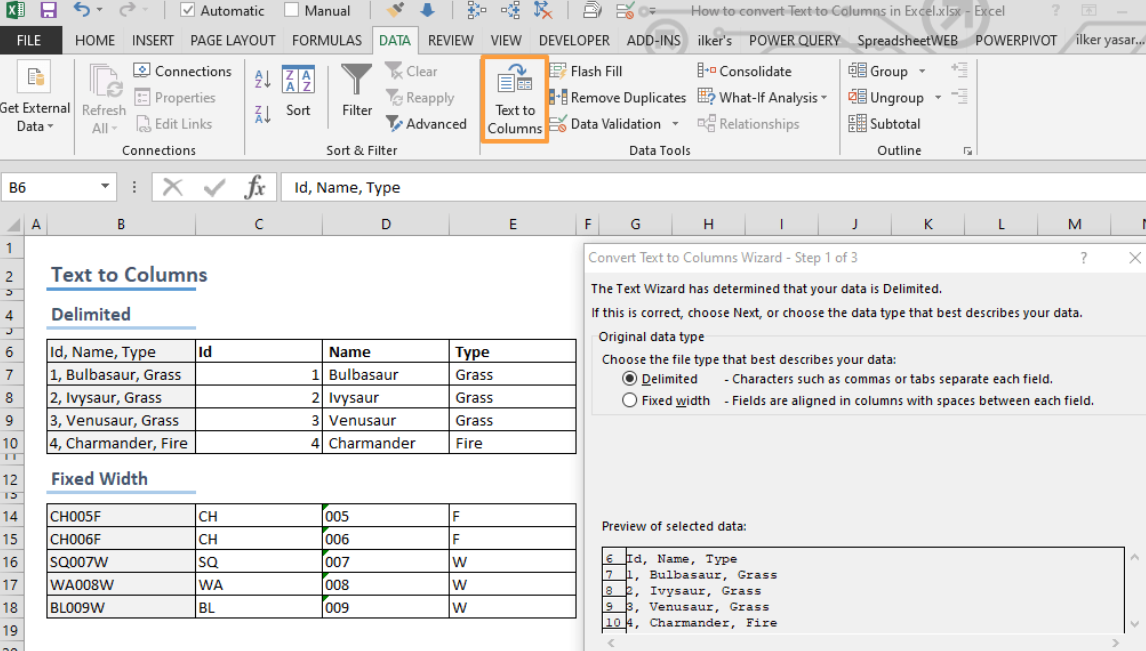This screenshot has height=651, width=1146.
Task: Click the cancel X in the formula bar
Action: [x=172, y=187]
